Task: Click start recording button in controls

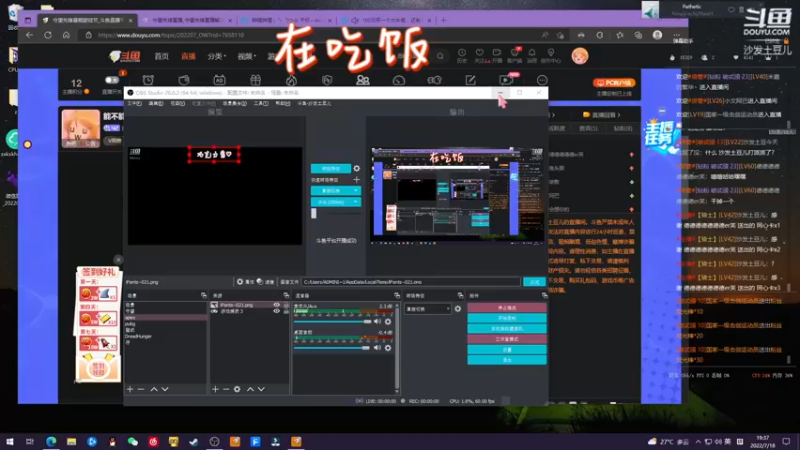Action: pyautogui.click(x=507, y=318)
